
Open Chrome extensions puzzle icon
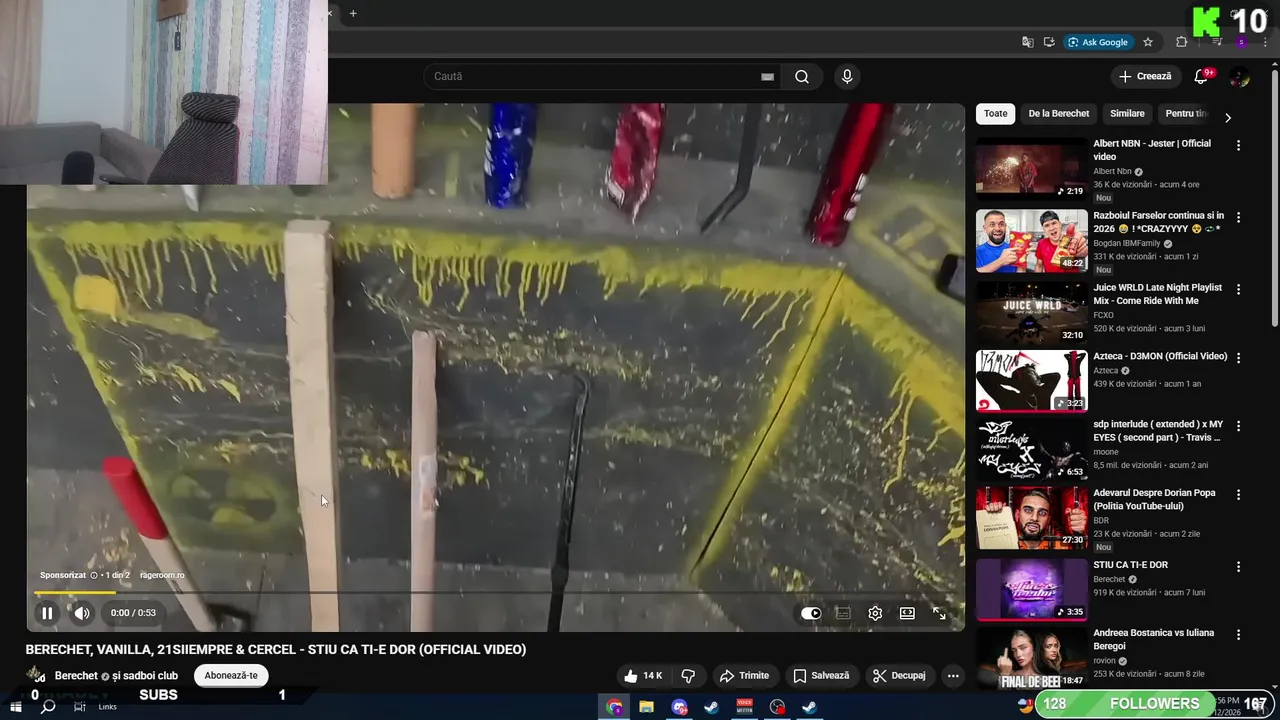(x=1181, y=42)
